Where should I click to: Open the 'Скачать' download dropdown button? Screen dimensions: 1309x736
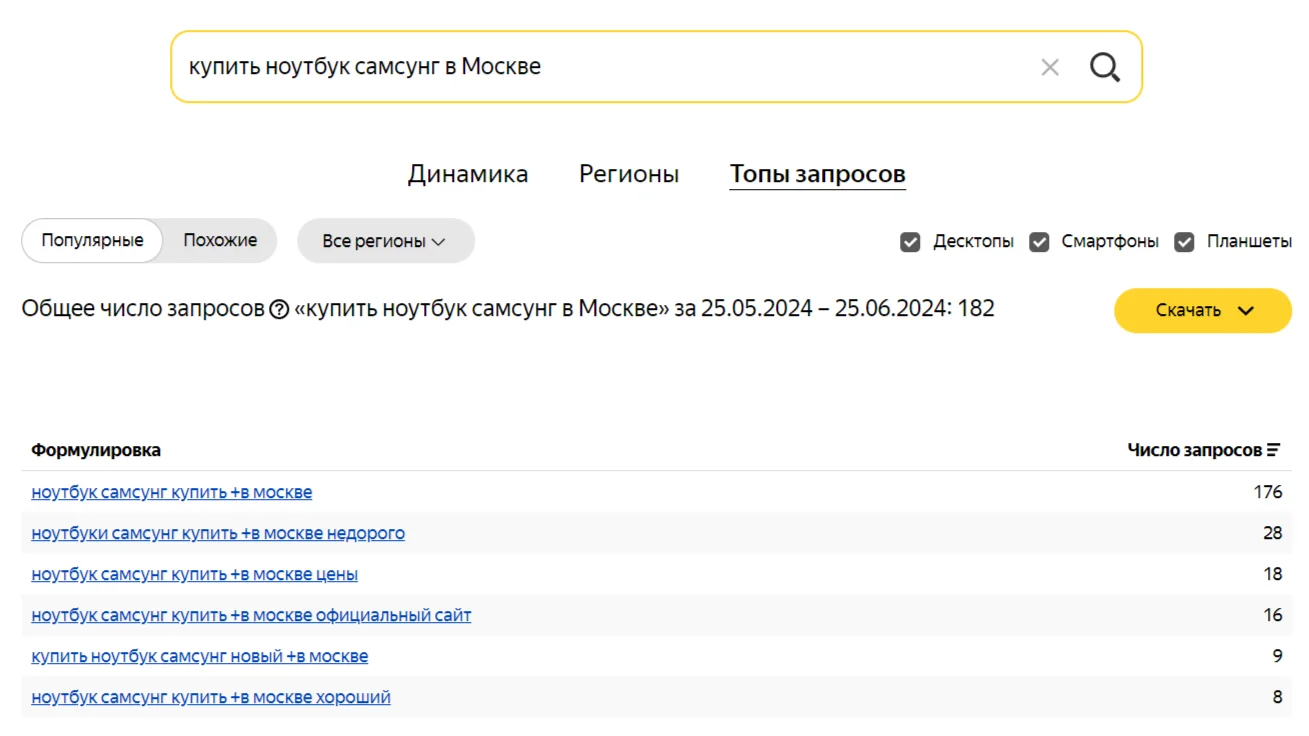click(x=1203, y=310)
